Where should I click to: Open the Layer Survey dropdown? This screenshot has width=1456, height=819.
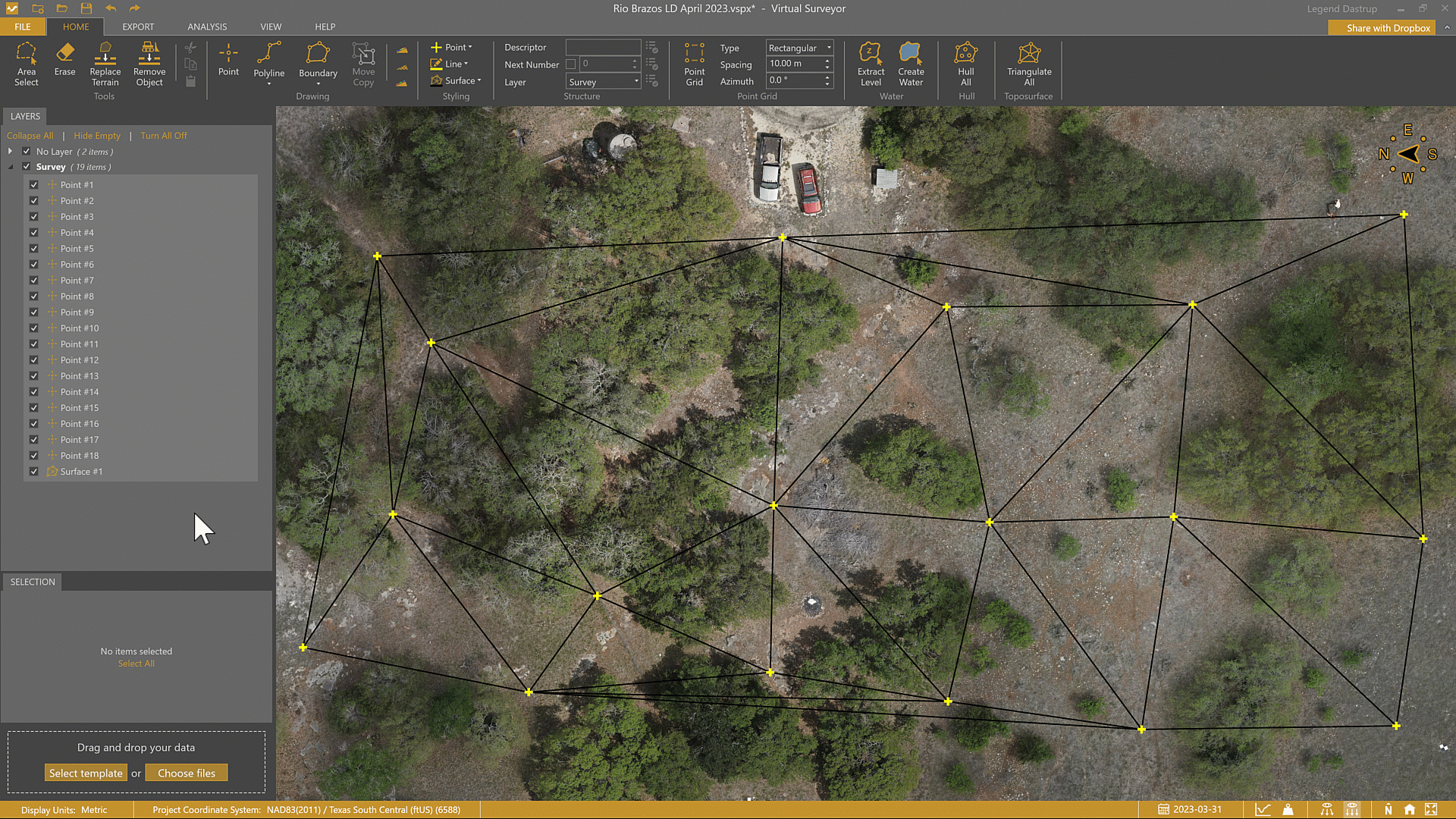(x=604, y=82)
